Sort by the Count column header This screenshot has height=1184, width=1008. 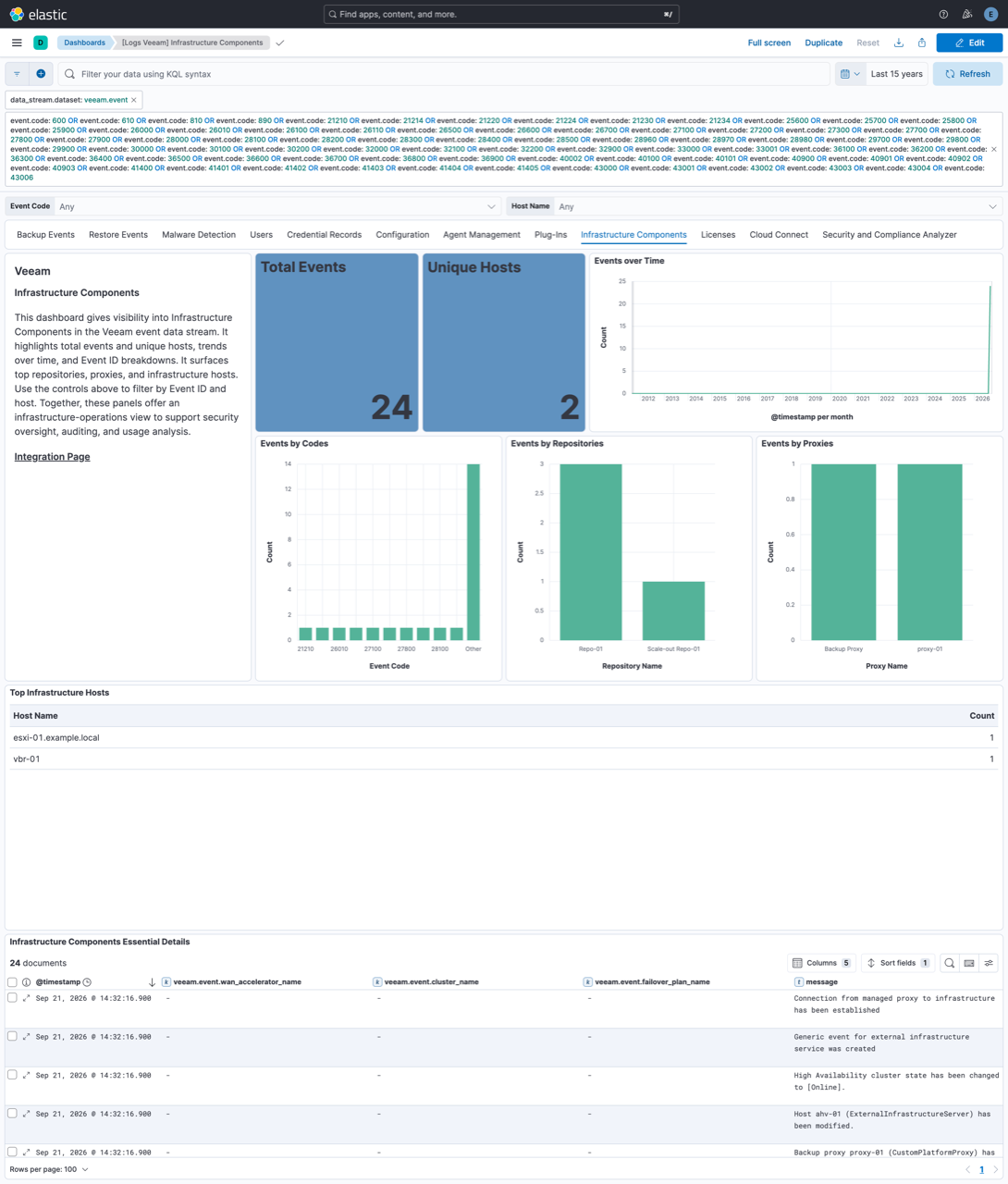point(981,716)
